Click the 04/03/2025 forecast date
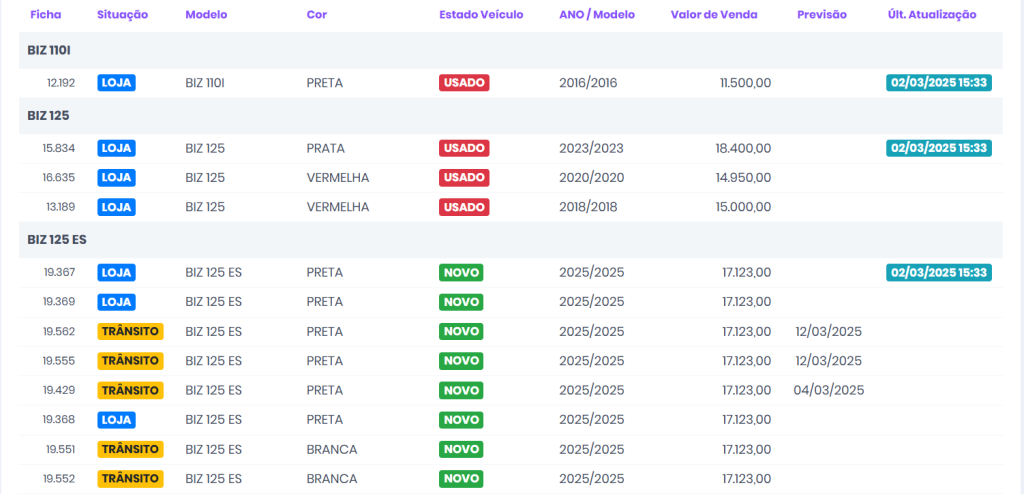 (828, 390)
